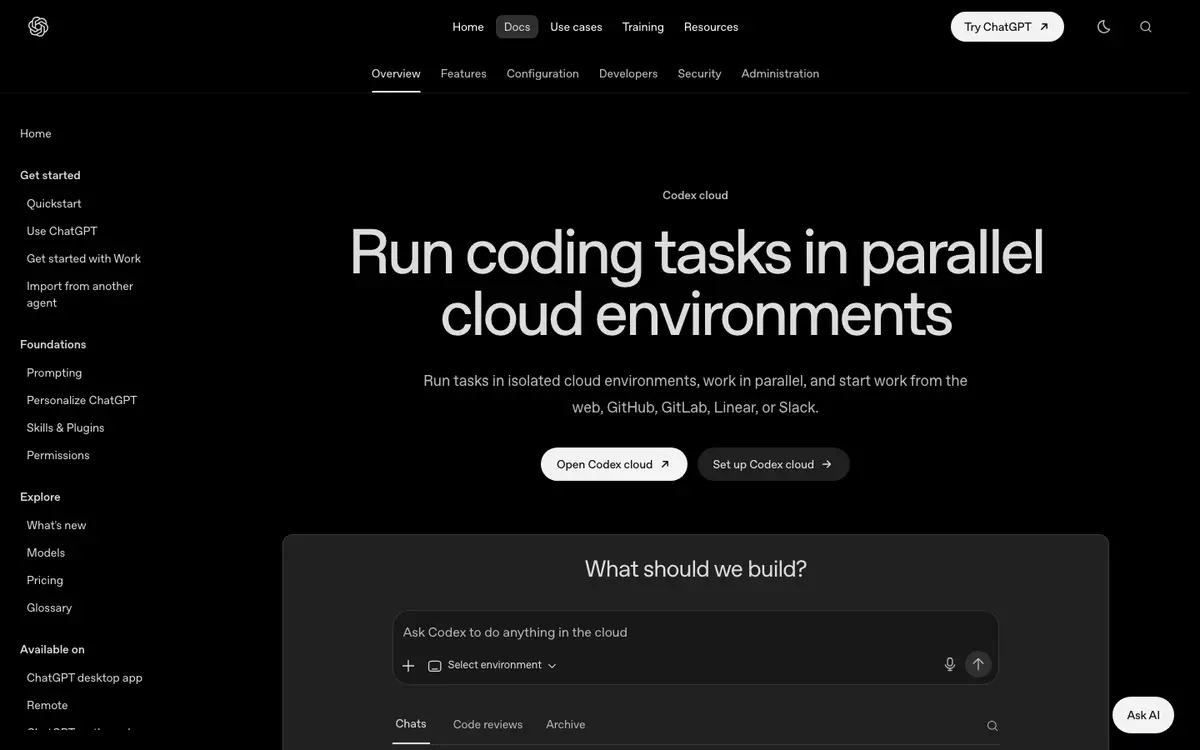The height and width of the screenshot is (750, 1200).
Task: Open Personalize ChatGPT sidebar link
Action: (82, 400)
